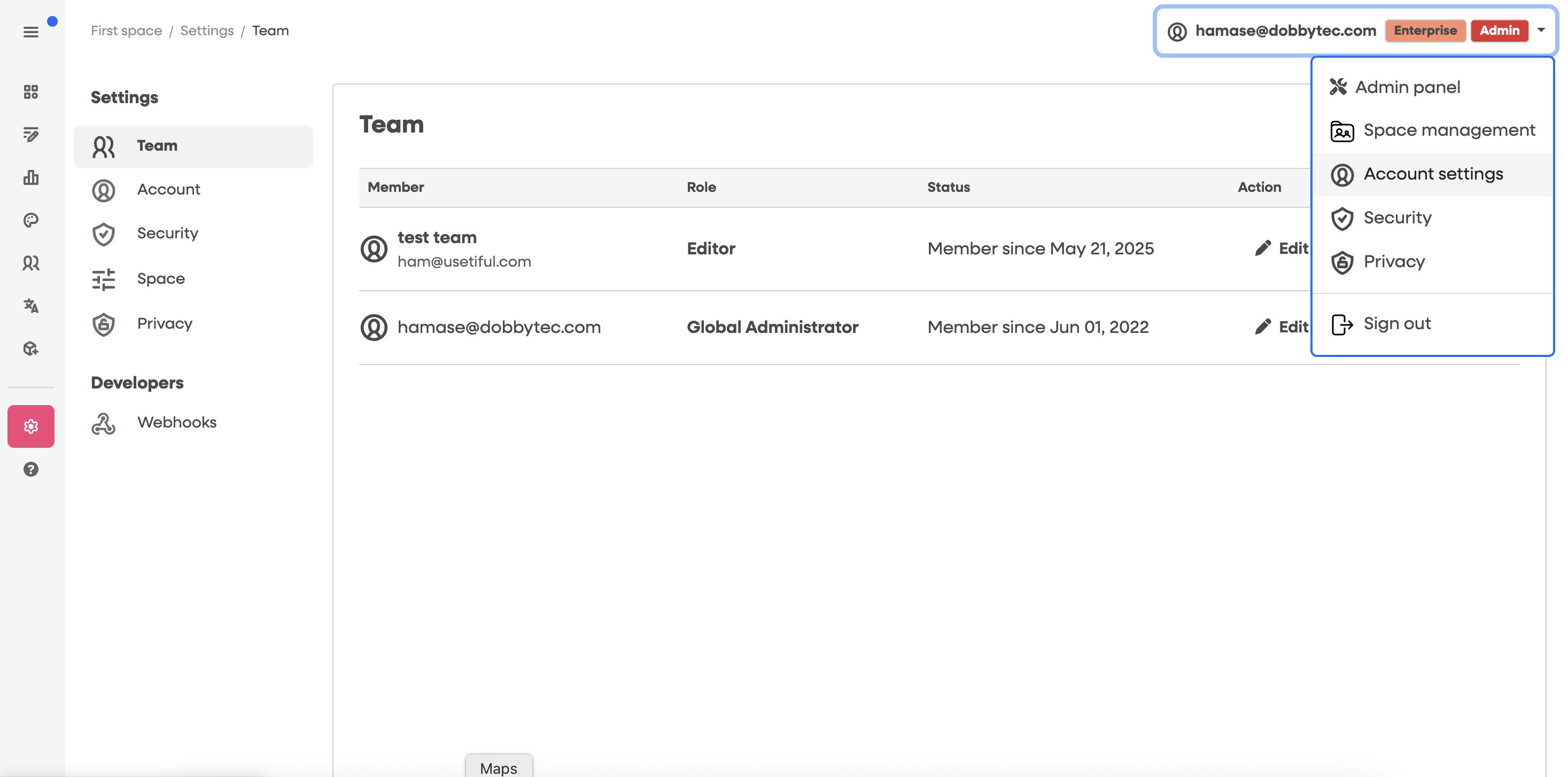The height and width of the screenshot is (777, 1568).
Task: Edit the test team member row
Action: [x=1282, y=248]
